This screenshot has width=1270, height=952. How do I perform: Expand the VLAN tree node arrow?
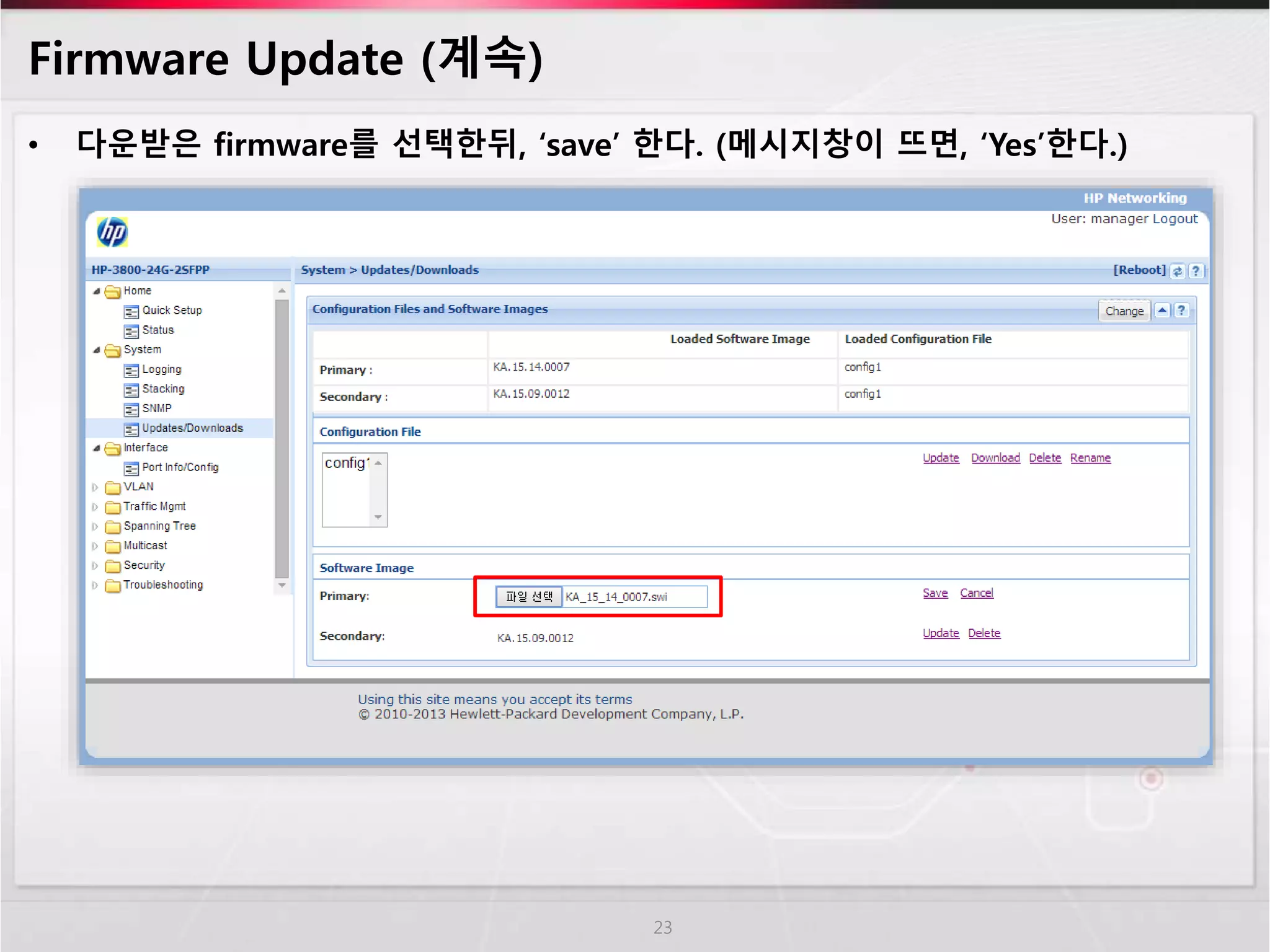click(95, 488)
